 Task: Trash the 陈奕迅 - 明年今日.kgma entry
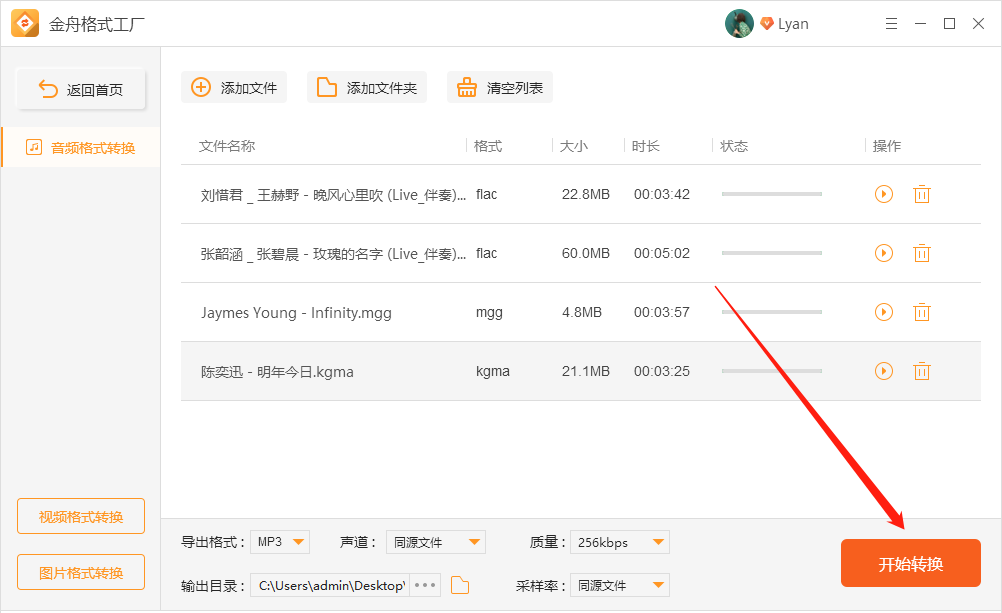pos(921,371)
